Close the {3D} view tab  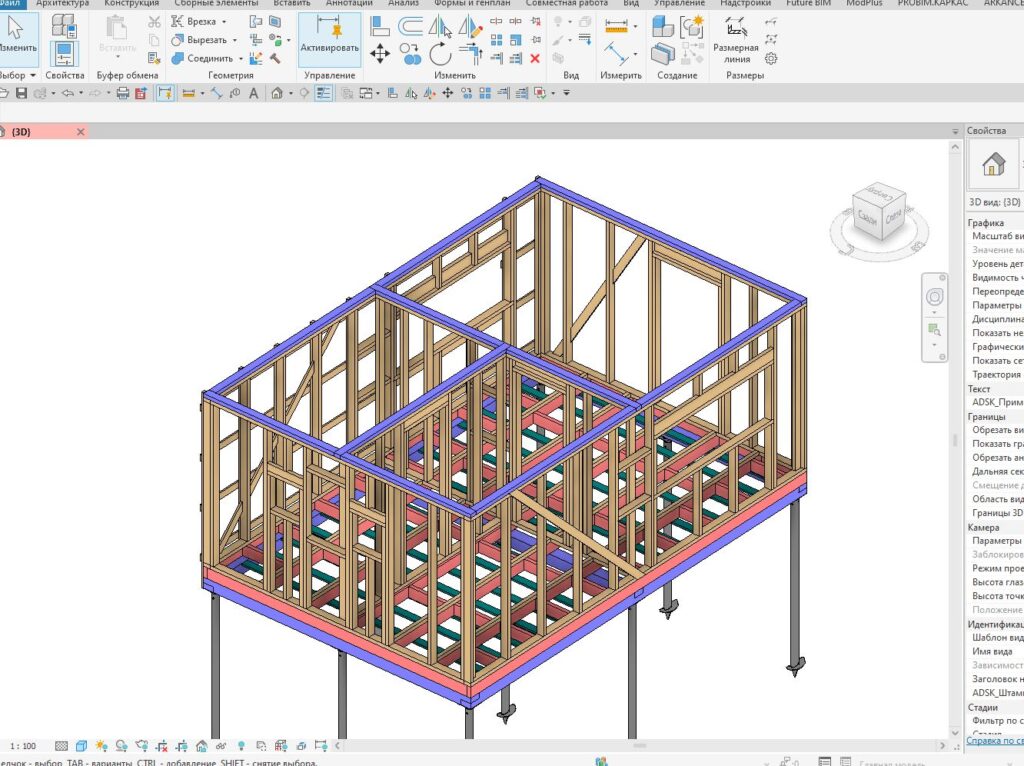[80, 132]
